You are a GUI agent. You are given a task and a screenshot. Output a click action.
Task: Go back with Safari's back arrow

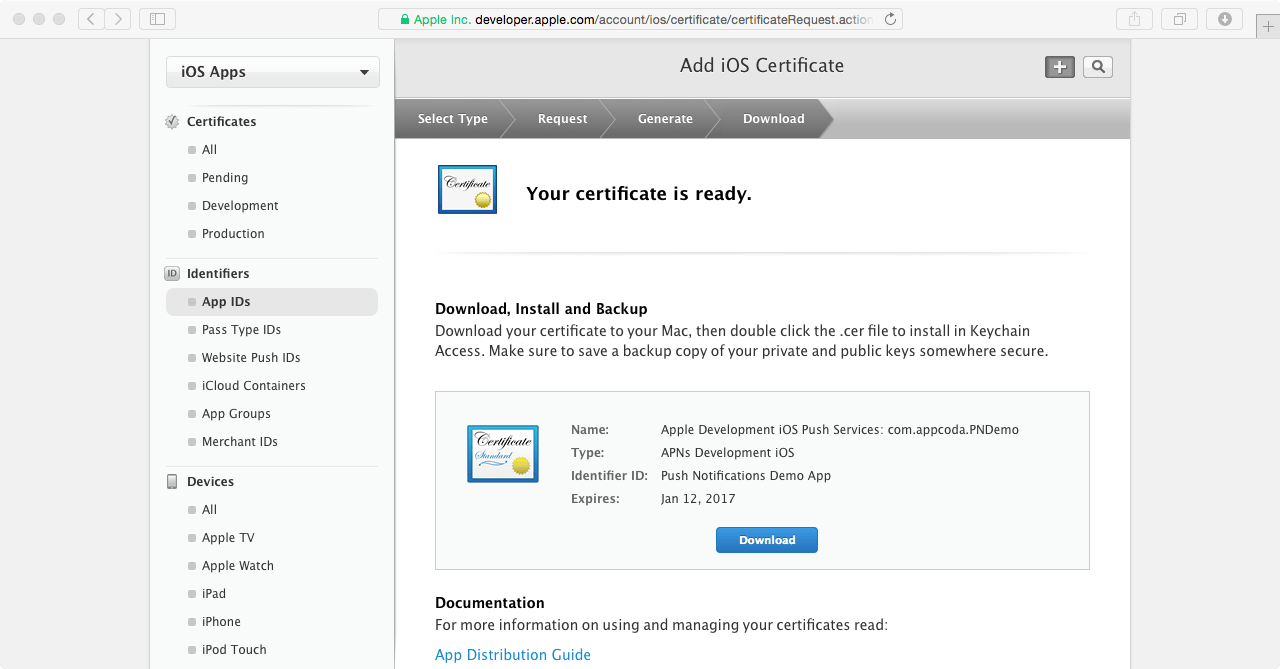pyautogui.click(x=91, y=19)
